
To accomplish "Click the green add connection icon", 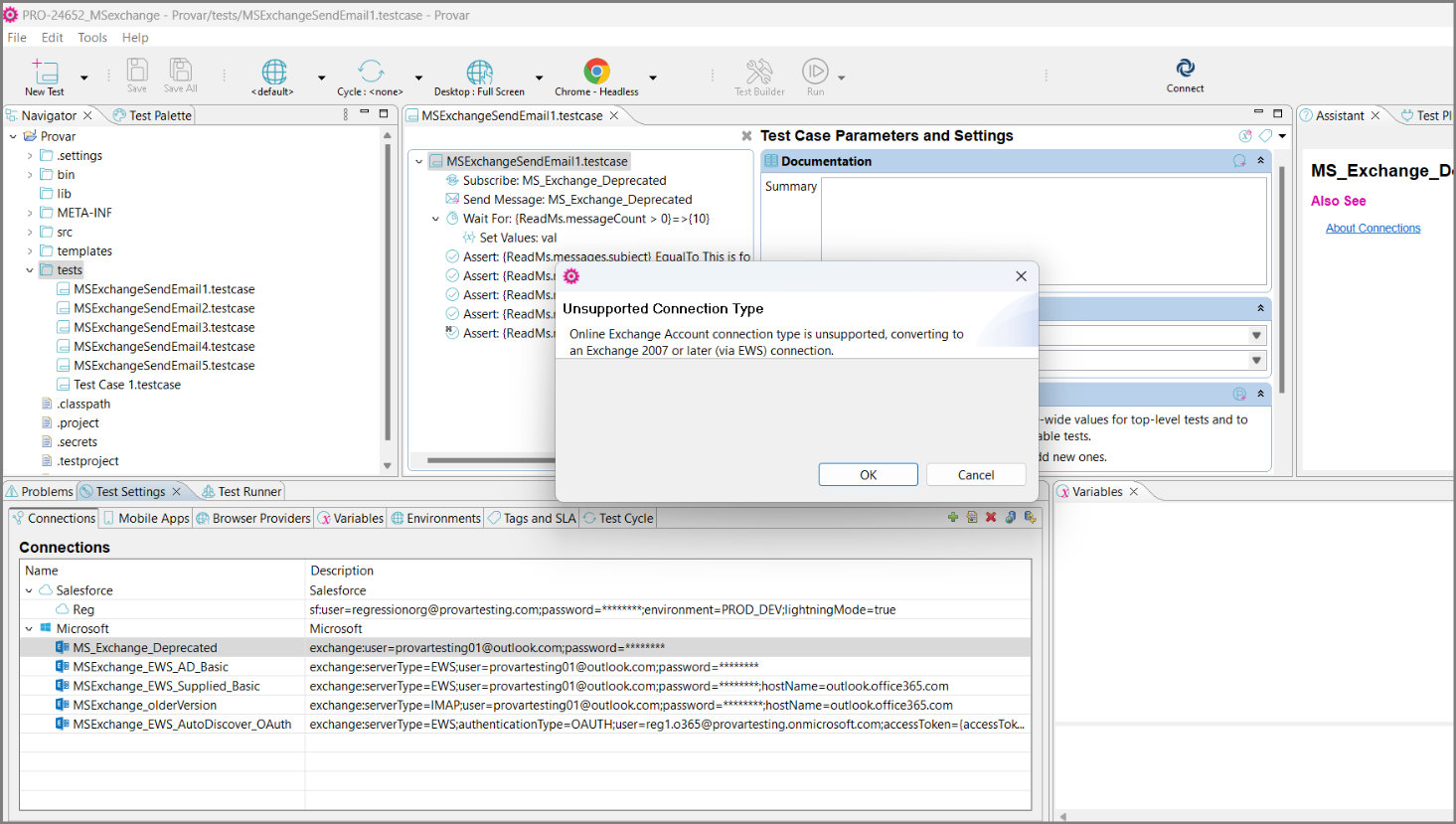I will [952, 517].
